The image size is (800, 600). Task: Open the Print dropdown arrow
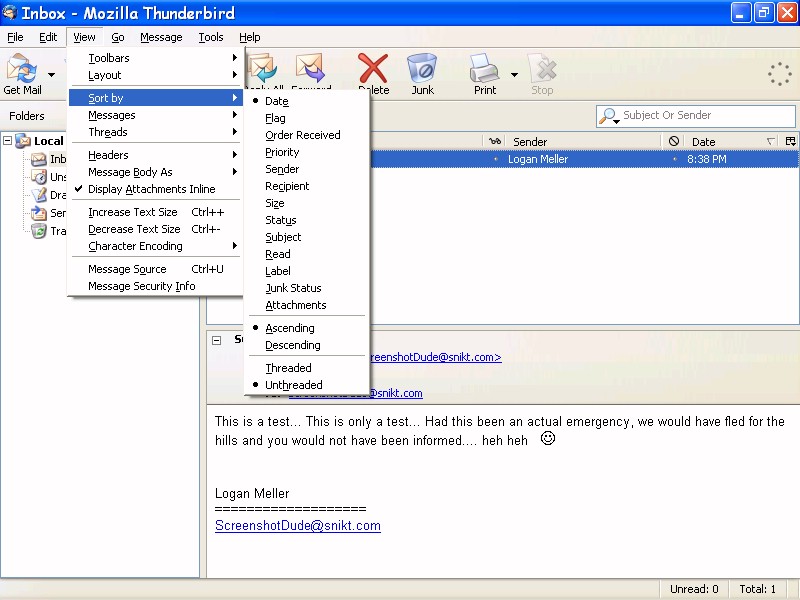(x=514, y=75)
